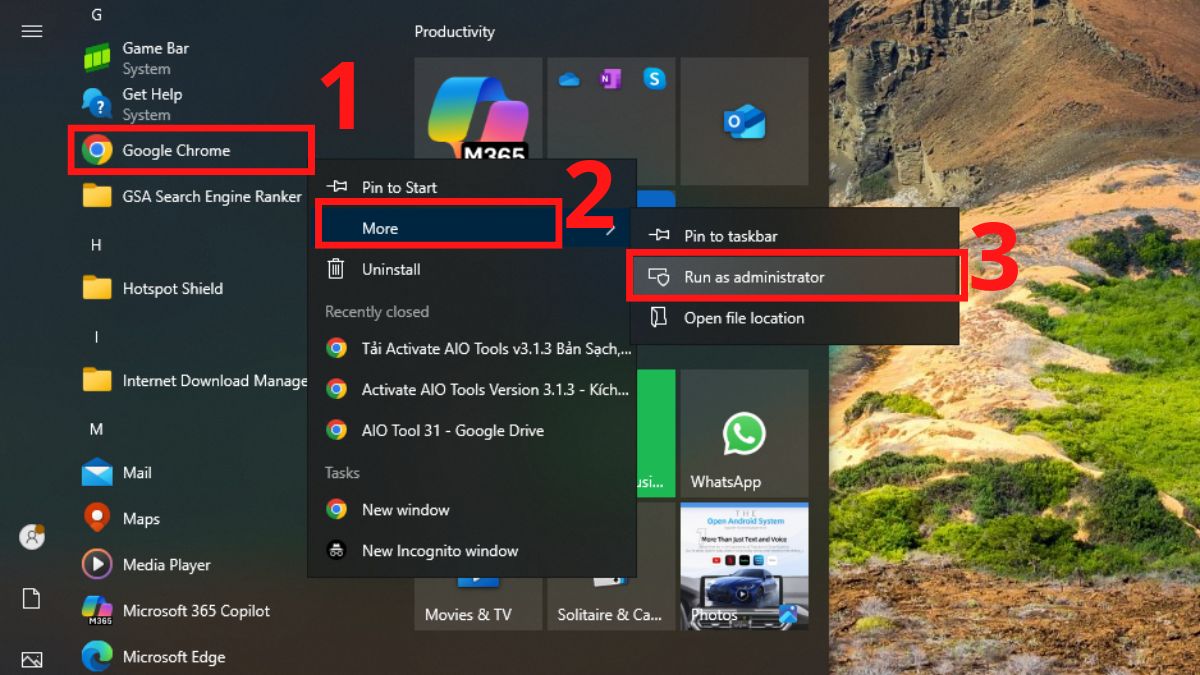Click the incognito icon beside New Incognito window
Image resolution: width=1200 pixels, height=675 pixels.
pos(337,550)
